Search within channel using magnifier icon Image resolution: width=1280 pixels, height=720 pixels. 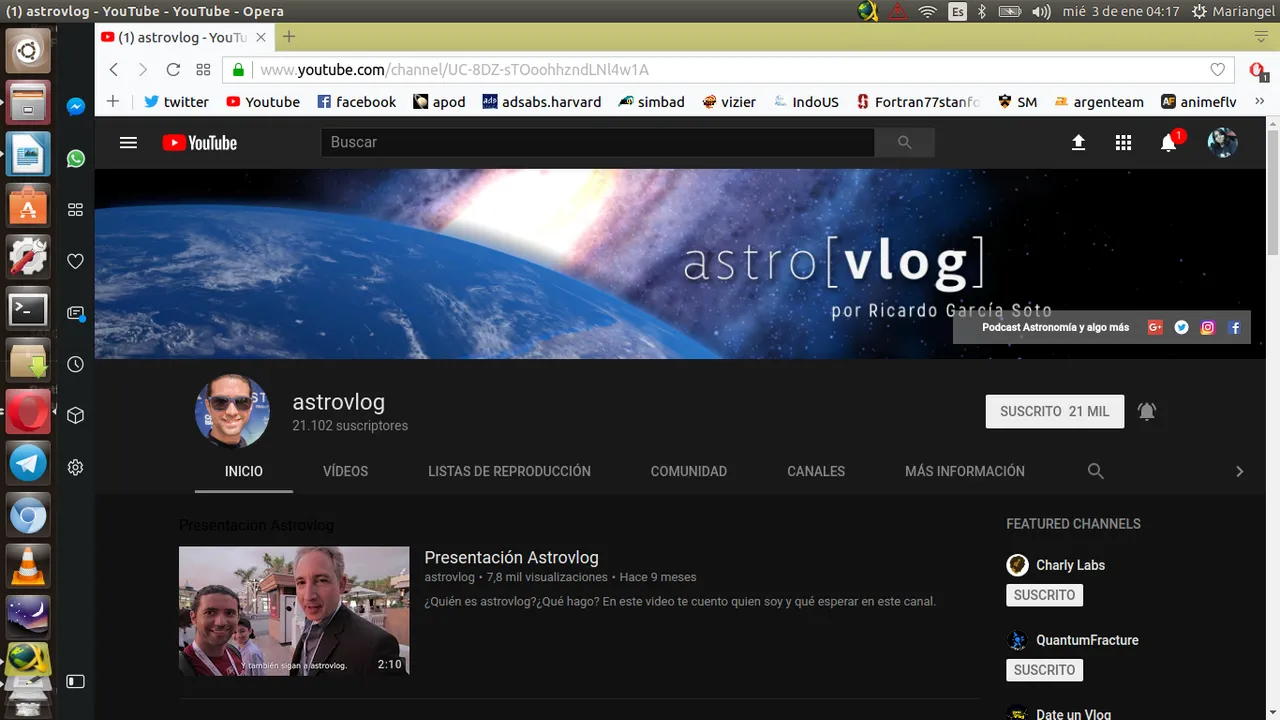tap(1095, 471)
